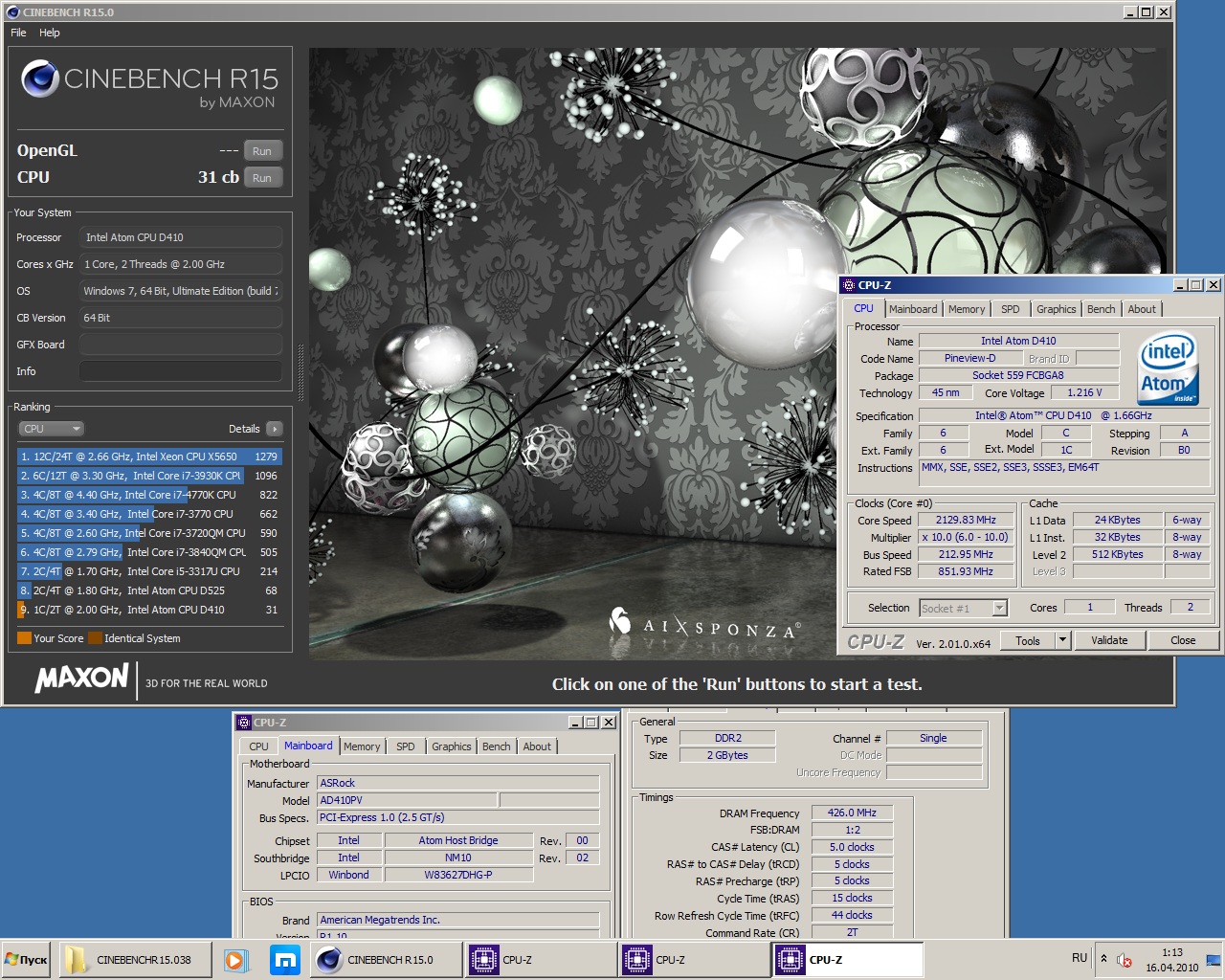Open the Bench tab in front CPU-Z window
The image size is (1225, 980).
[x=1101, y=309]
